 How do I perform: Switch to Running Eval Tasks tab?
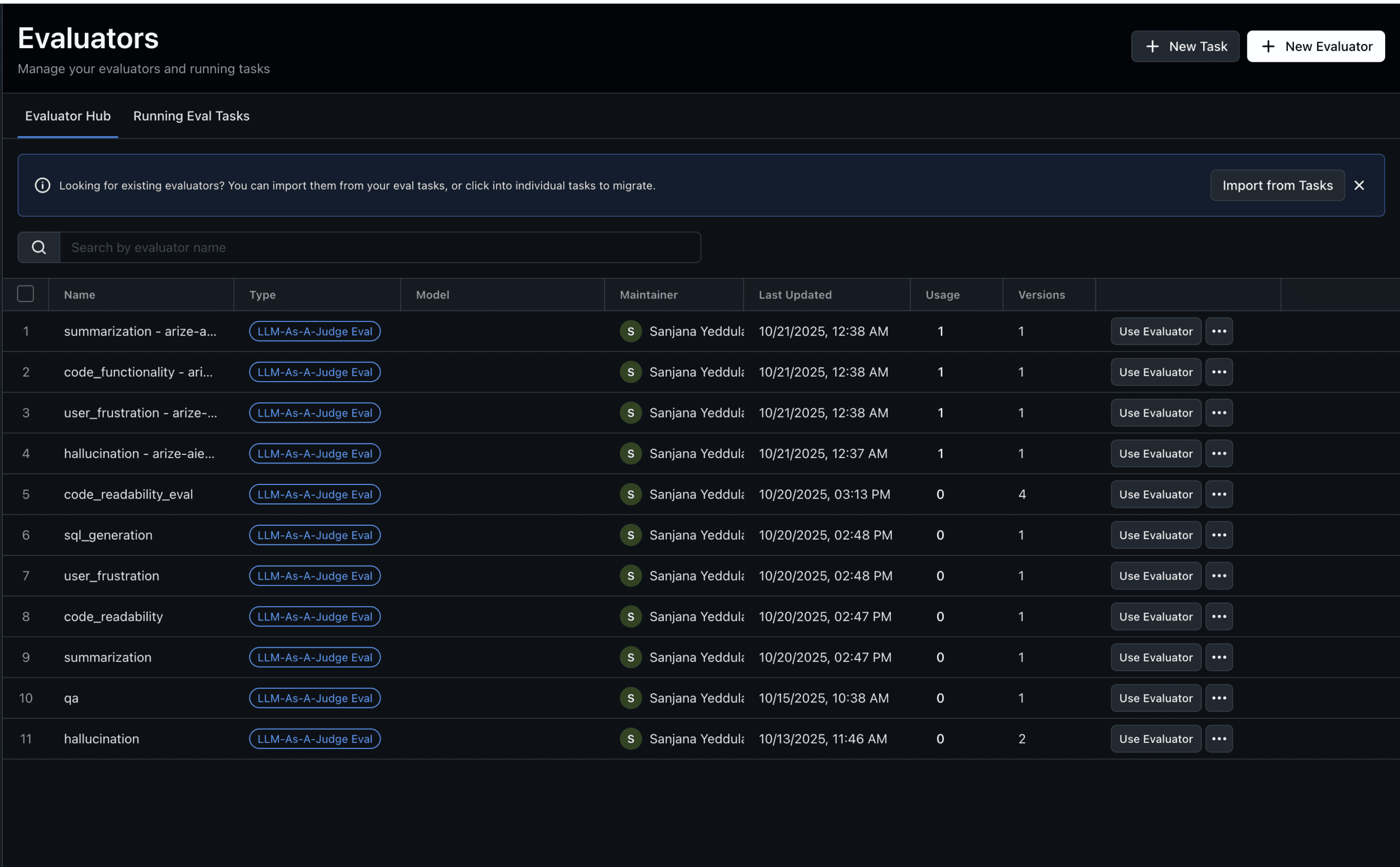click(191, 116)
